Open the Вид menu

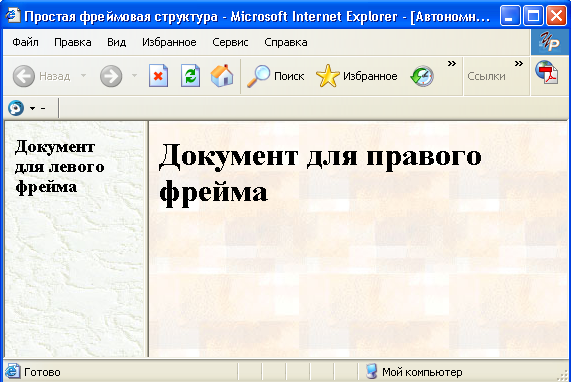pos(117,42)
